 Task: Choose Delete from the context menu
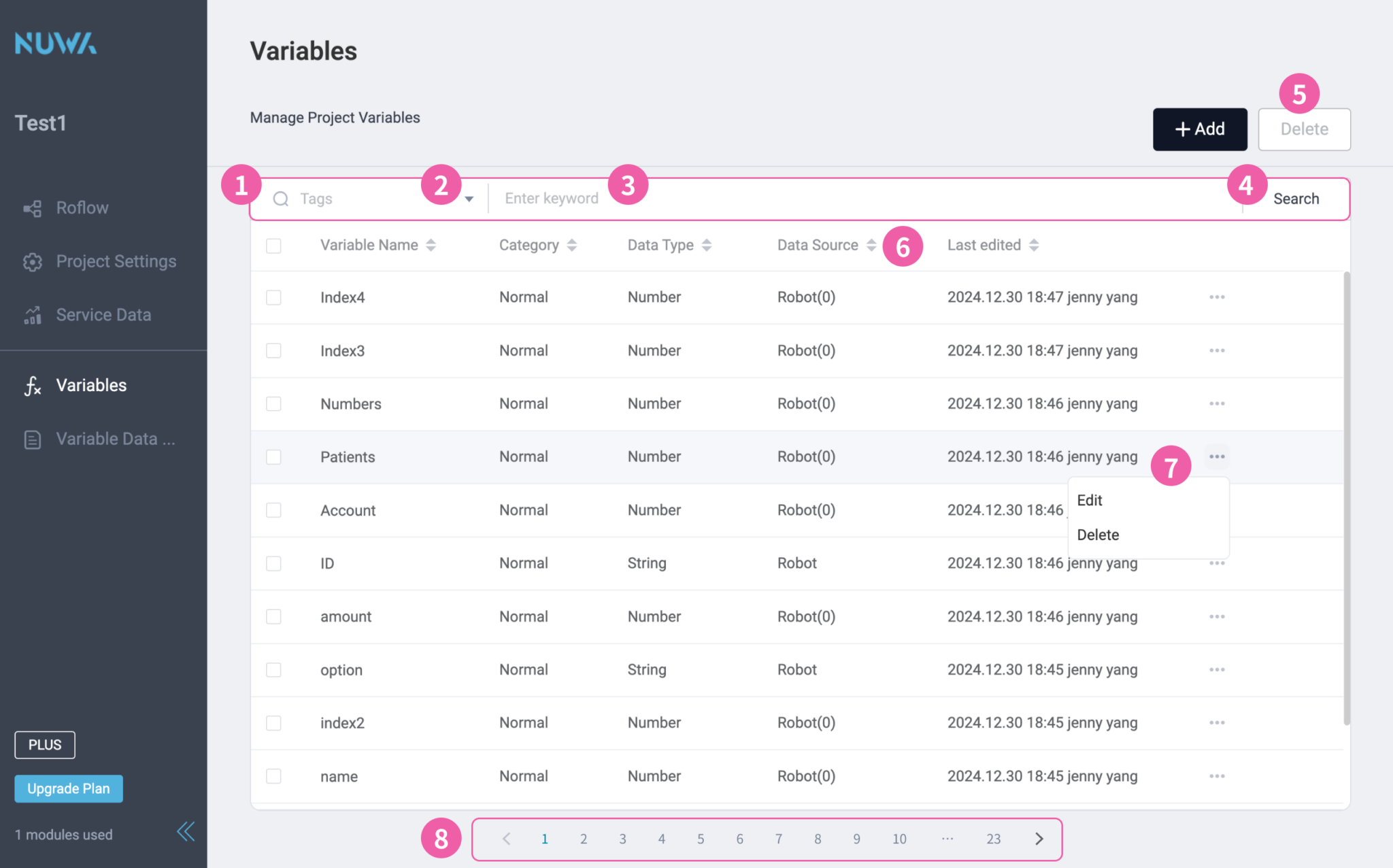1097,535
